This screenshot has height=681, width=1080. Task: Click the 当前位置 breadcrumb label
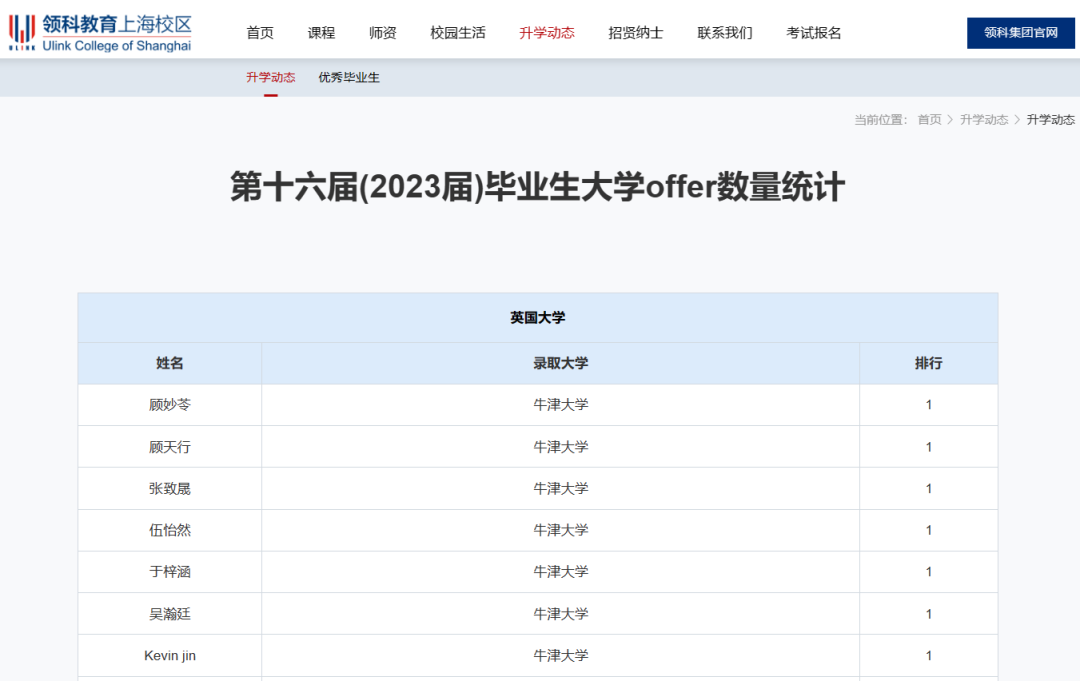(880, 120)
